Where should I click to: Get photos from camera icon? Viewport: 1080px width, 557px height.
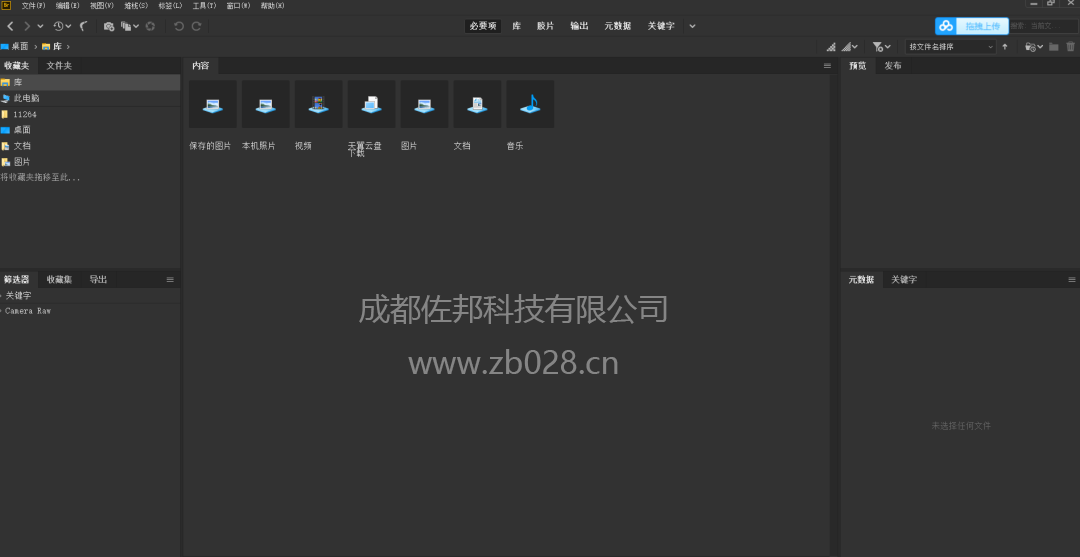click(x=109, y=26)
